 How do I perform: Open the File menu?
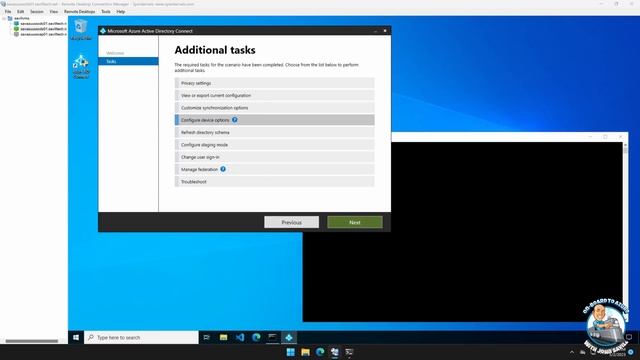[8, 11]
